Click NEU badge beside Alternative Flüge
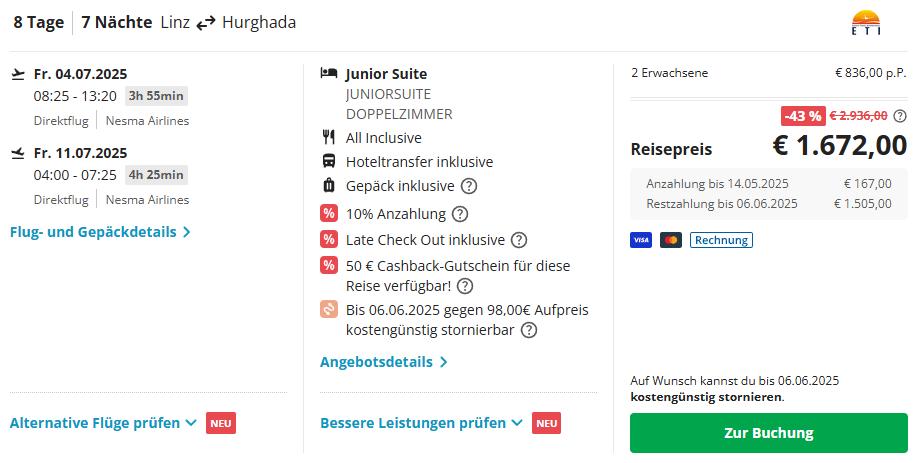Image resolution: width=922 pixels, height=463 pixels. pos(221,423)
